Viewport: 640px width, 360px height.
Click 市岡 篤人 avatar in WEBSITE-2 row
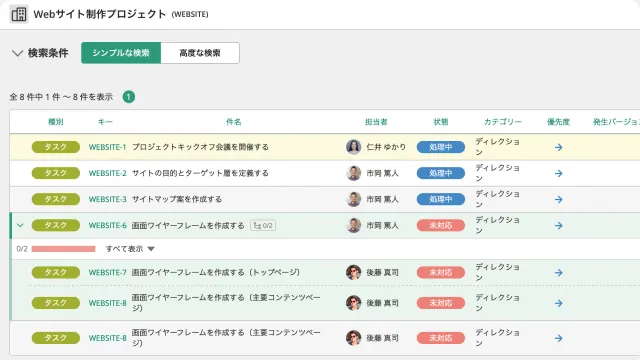(353, 173)
